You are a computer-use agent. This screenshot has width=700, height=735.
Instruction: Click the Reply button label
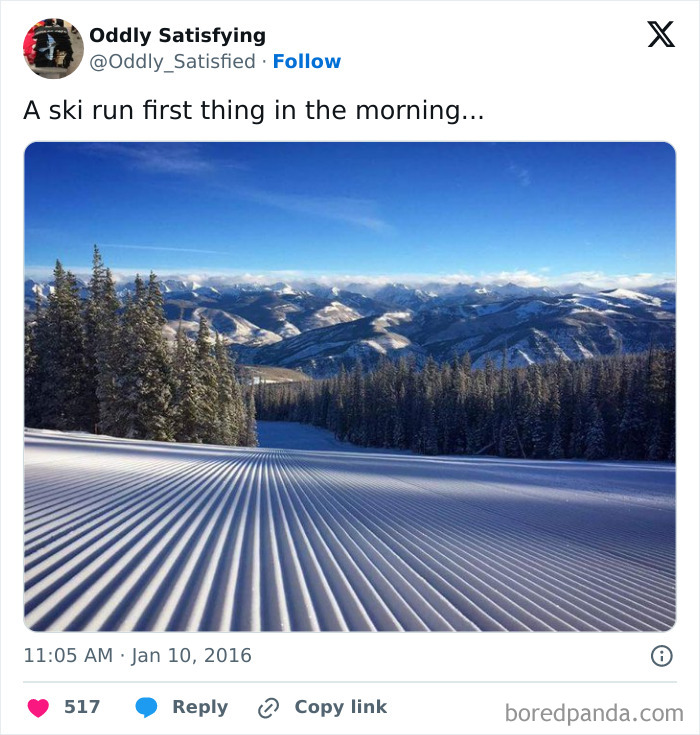point(199,707)
